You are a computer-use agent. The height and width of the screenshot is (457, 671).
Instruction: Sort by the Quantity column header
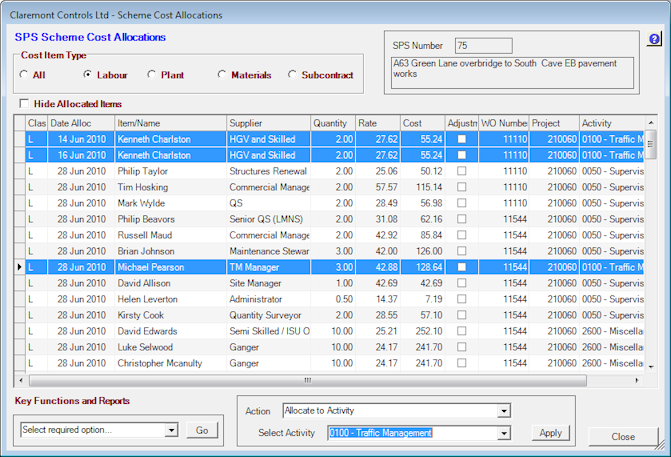333,123
